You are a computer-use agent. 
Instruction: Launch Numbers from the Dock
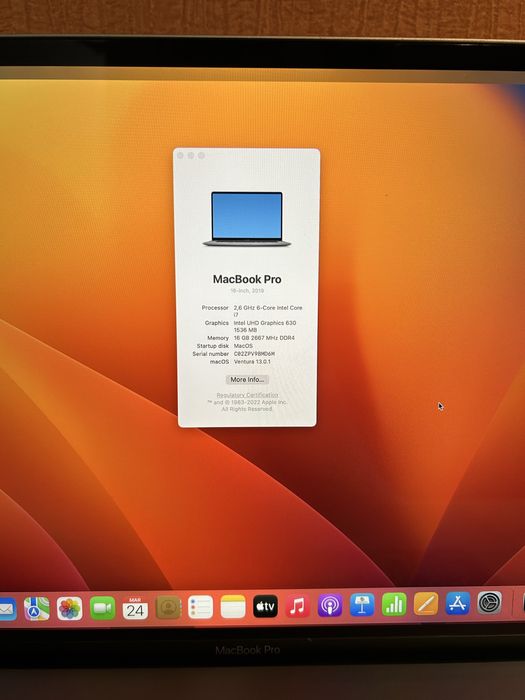coord(394,604)
